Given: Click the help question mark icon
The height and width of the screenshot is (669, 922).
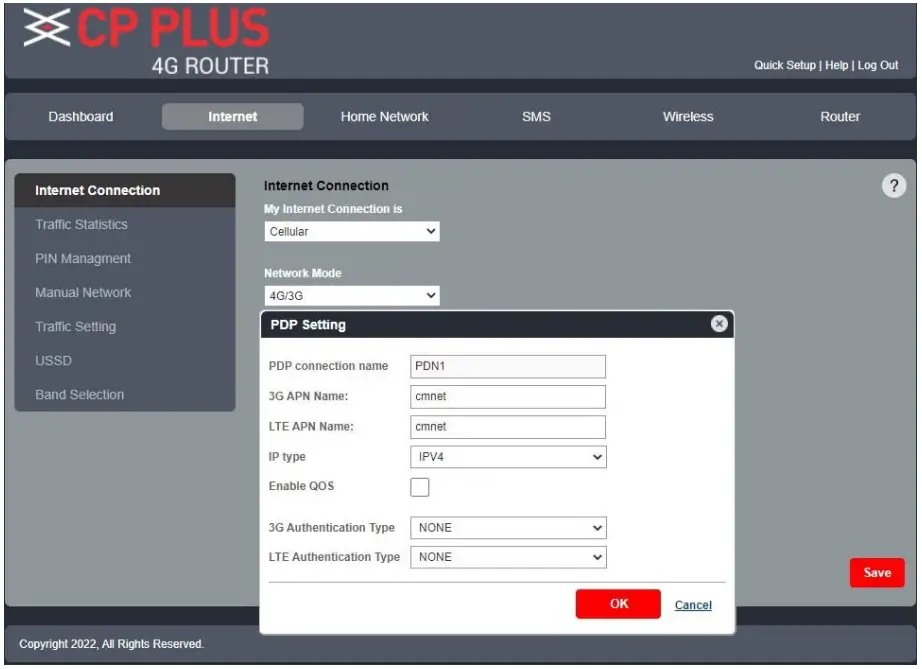Looking at the screenshot, I should point(893,186).
